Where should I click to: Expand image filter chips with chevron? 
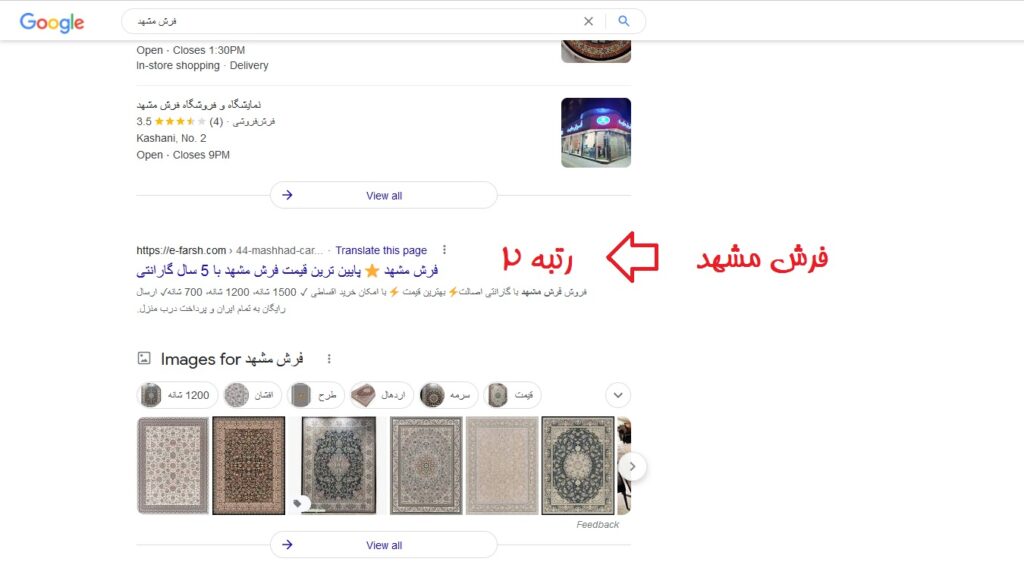(618, 395)
